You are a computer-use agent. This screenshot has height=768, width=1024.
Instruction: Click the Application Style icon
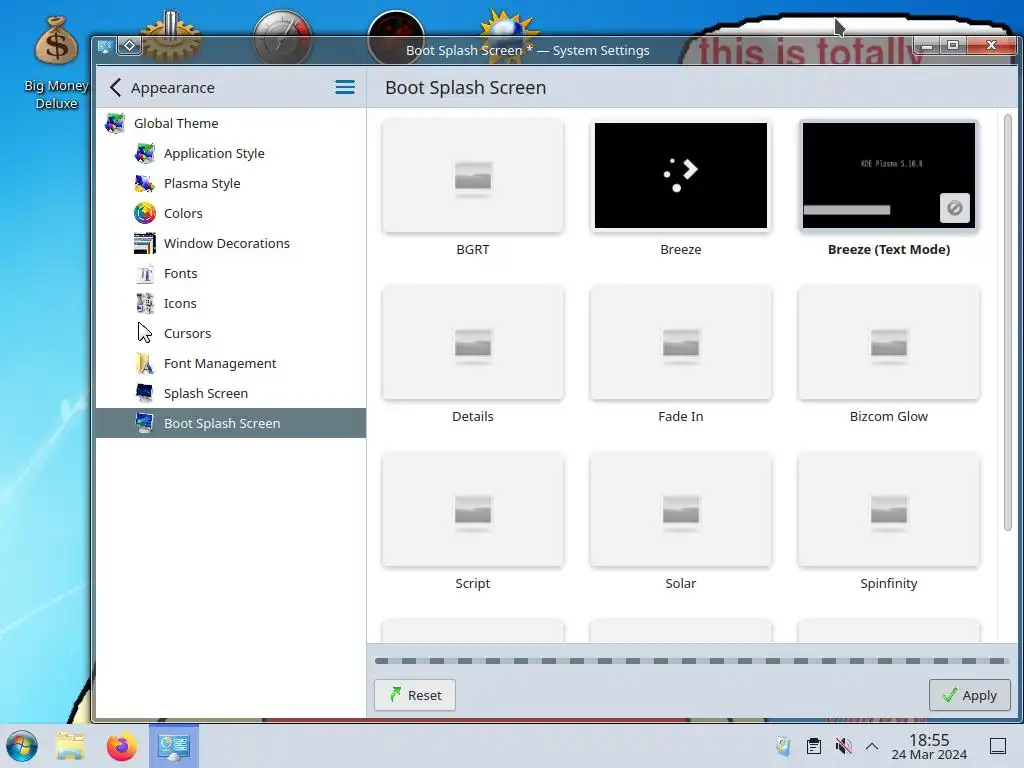point(145,153)
